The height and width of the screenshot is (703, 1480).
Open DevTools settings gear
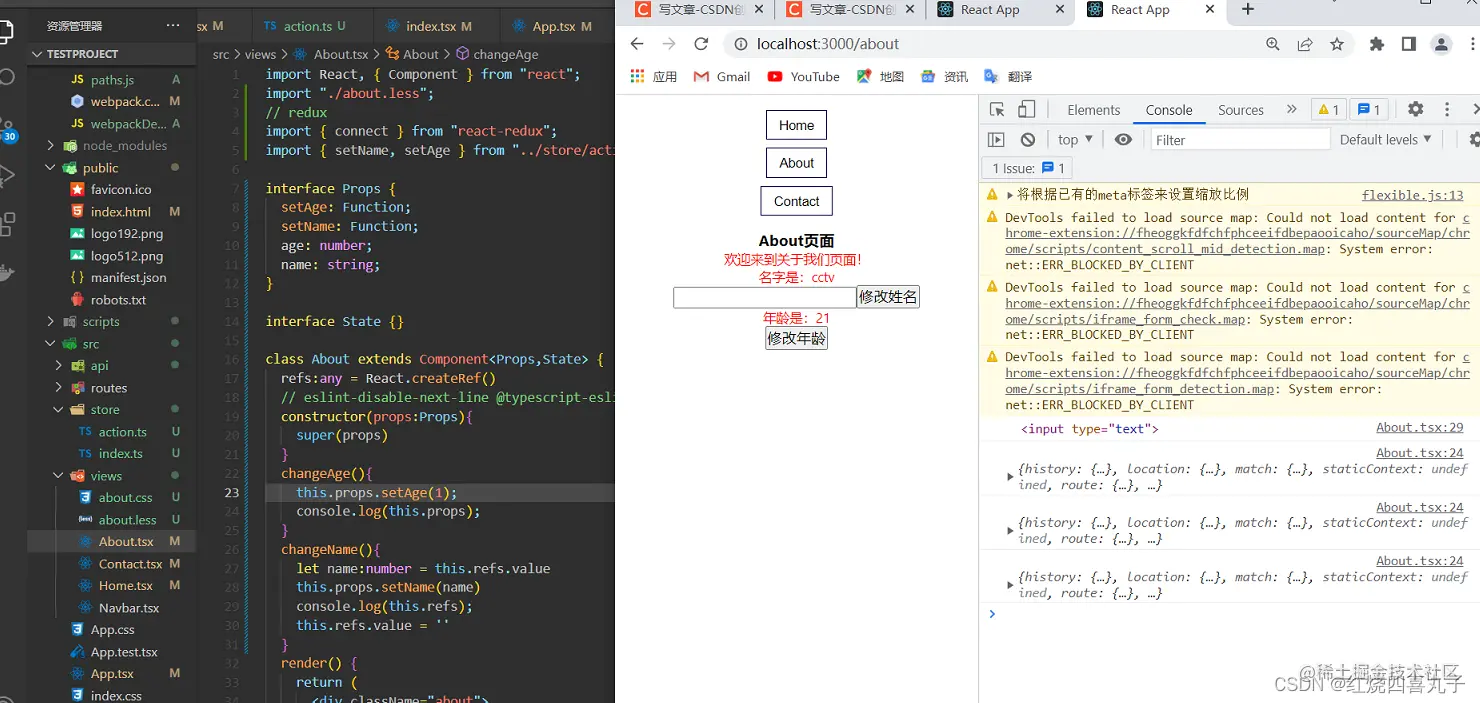[1415, 110]
